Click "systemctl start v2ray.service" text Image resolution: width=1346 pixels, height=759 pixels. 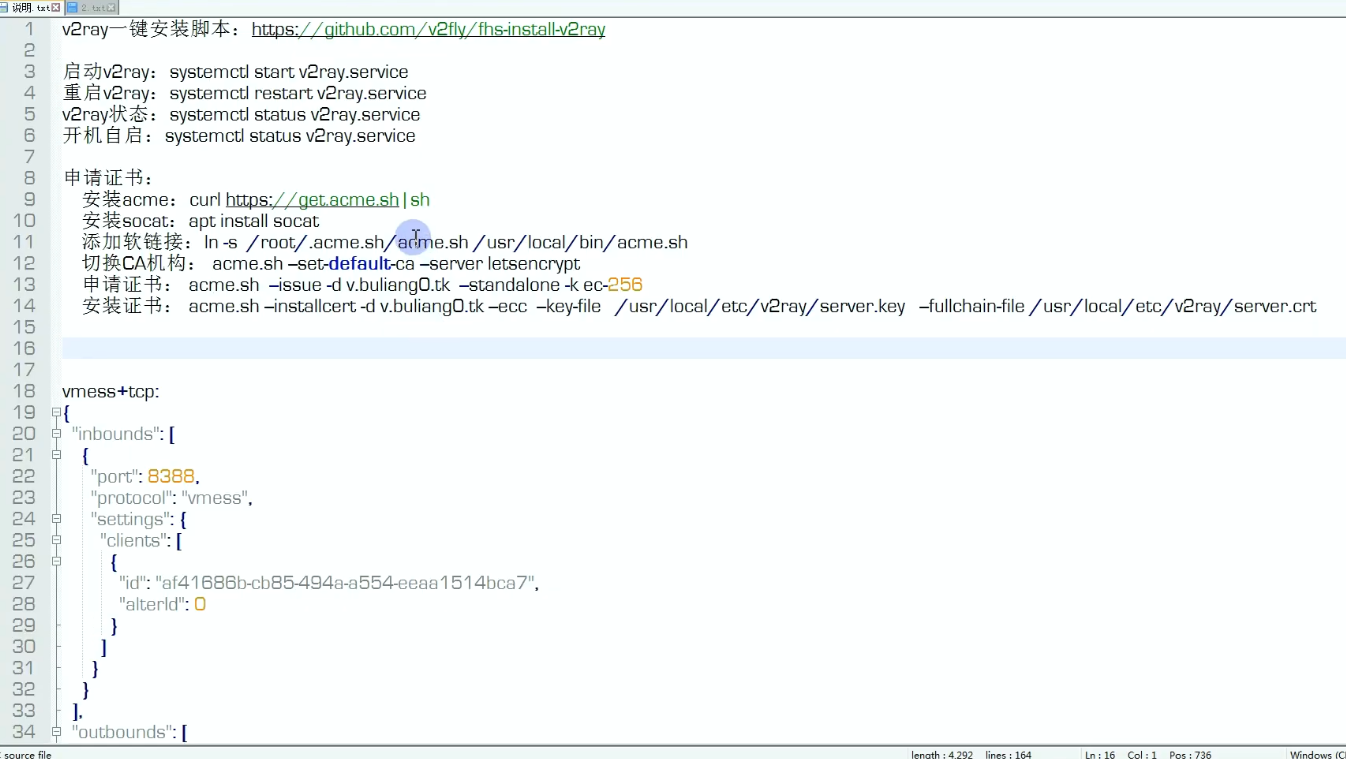click(289, 72)
